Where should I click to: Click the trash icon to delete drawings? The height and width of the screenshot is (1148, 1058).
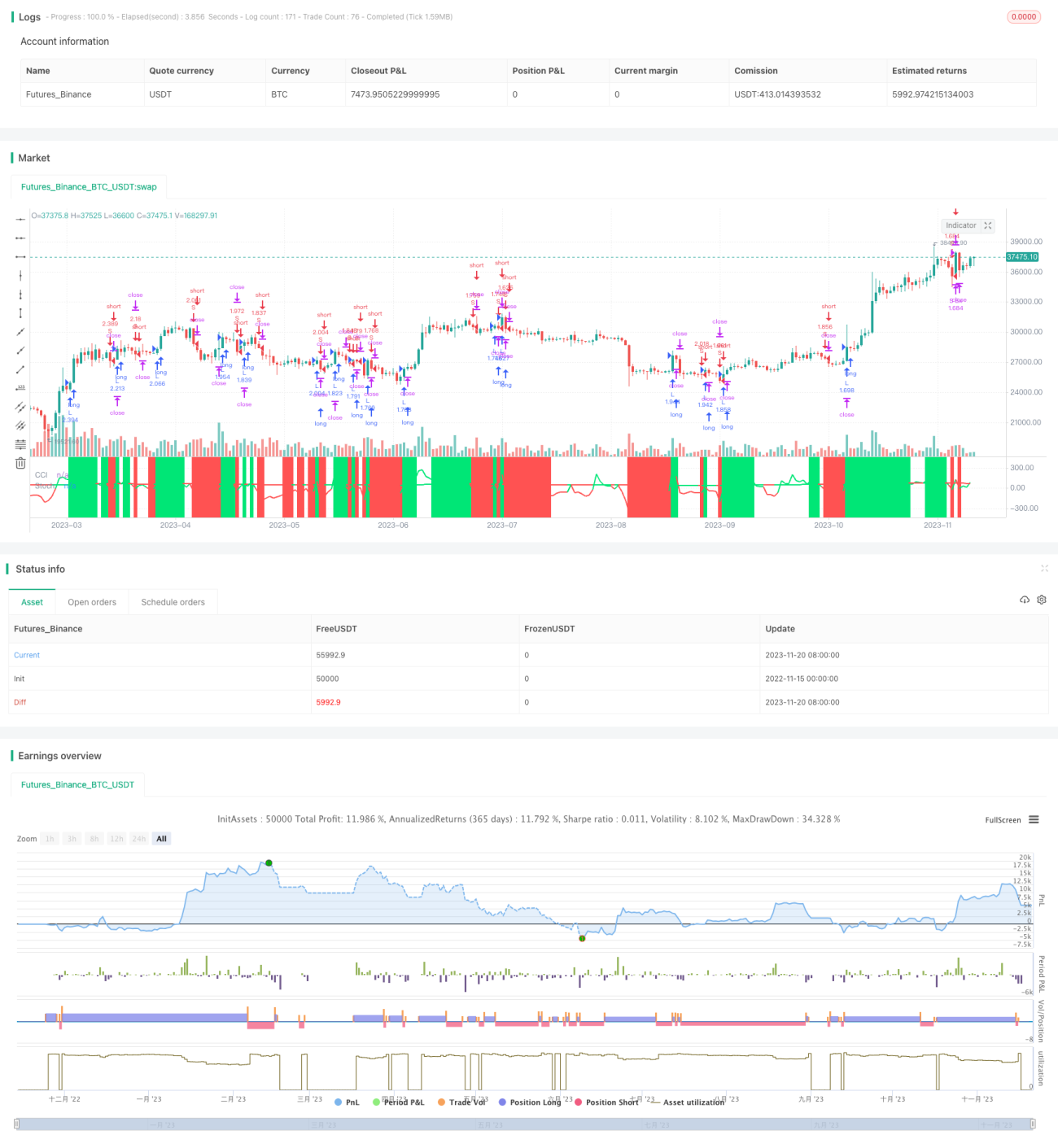coord(20,463)
